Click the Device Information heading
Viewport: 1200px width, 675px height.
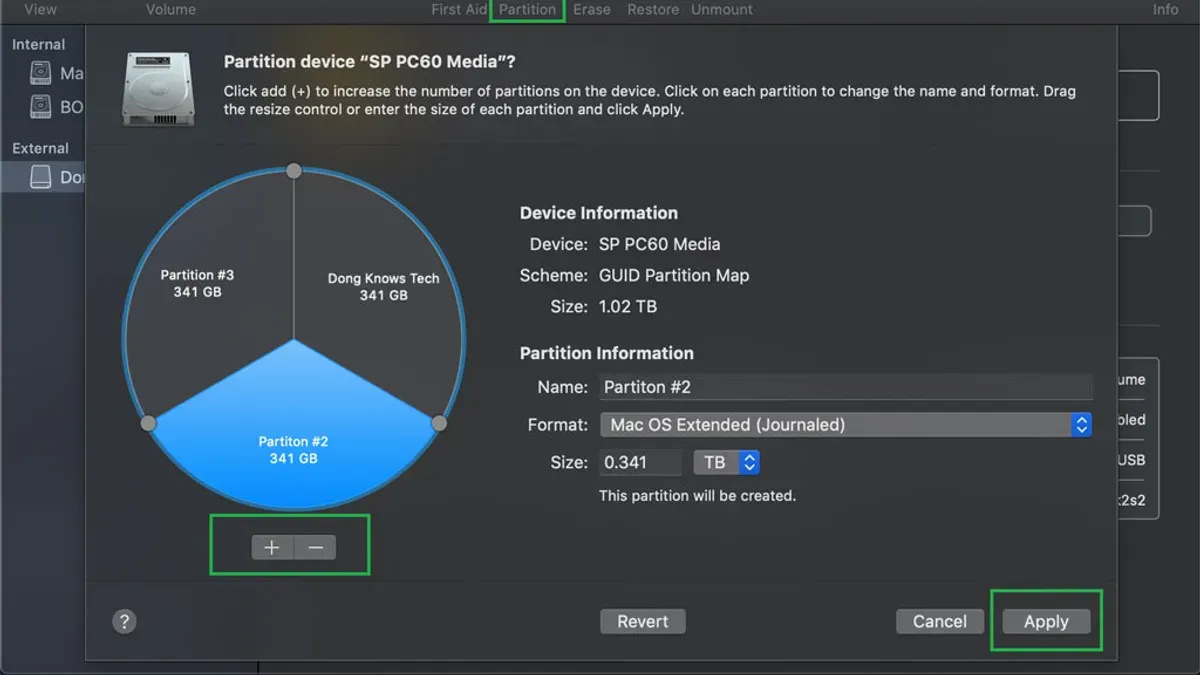pos(599,213)
